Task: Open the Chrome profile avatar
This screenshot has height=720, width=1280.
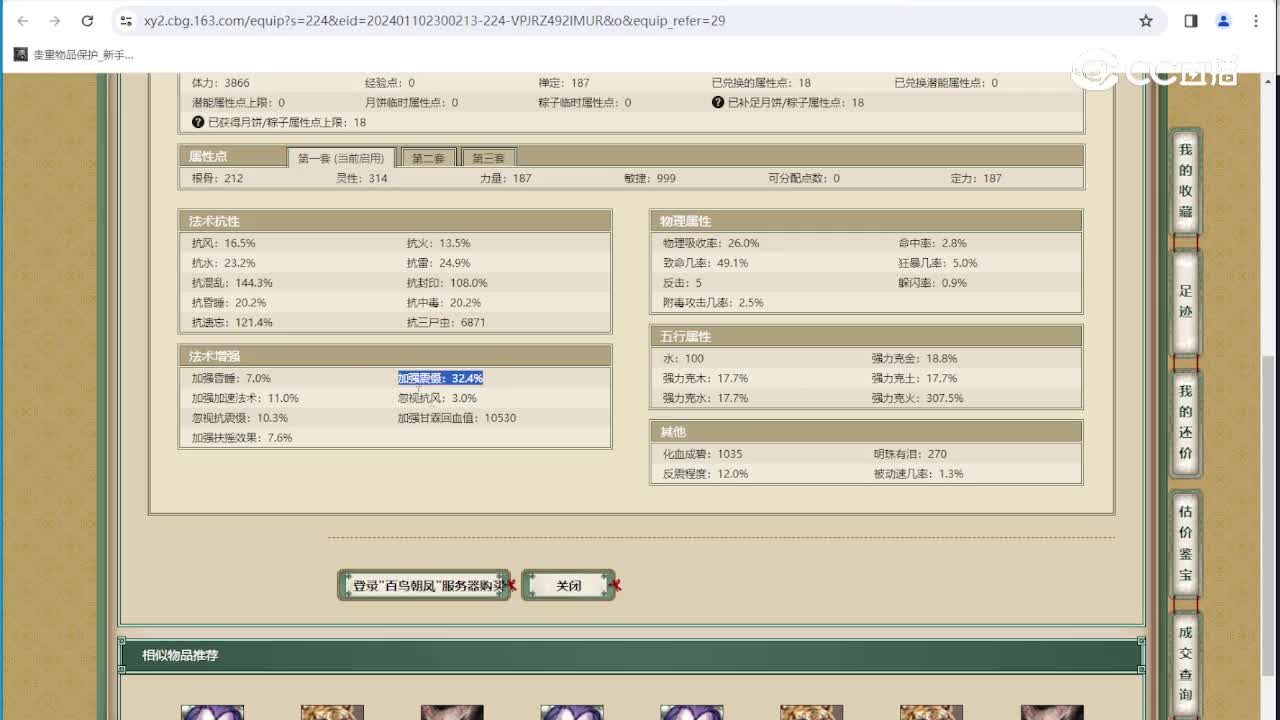Action: (1223, 20)
